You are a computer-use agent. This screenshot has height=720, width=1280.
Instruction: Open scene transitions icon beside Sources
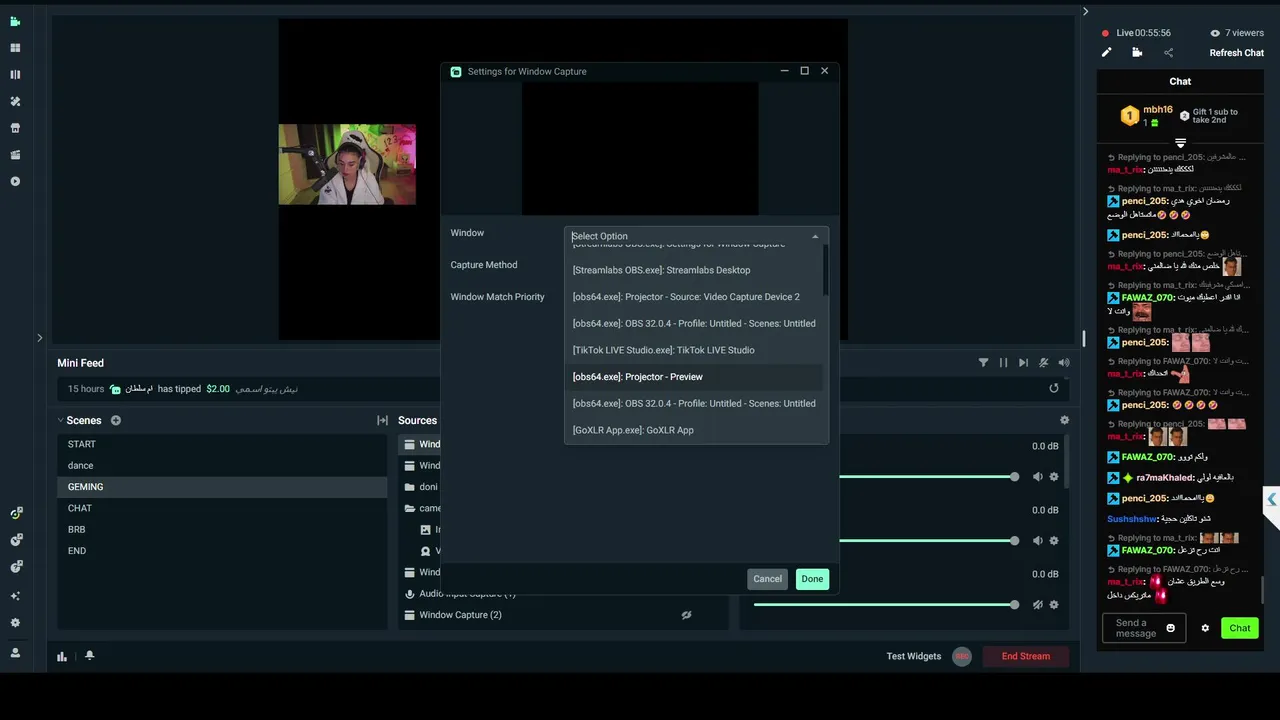coord(382,420)
